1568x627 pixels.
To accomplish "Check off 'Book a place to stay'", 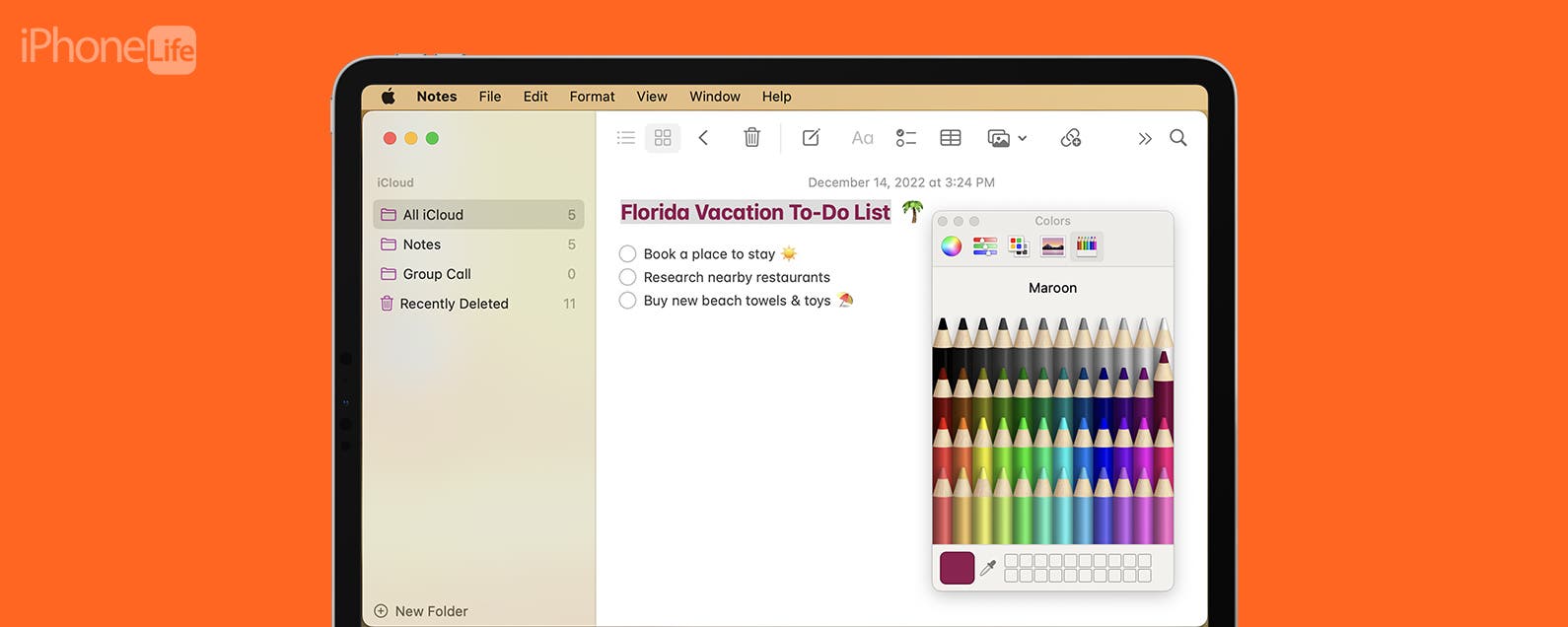I will coord(627,254).
